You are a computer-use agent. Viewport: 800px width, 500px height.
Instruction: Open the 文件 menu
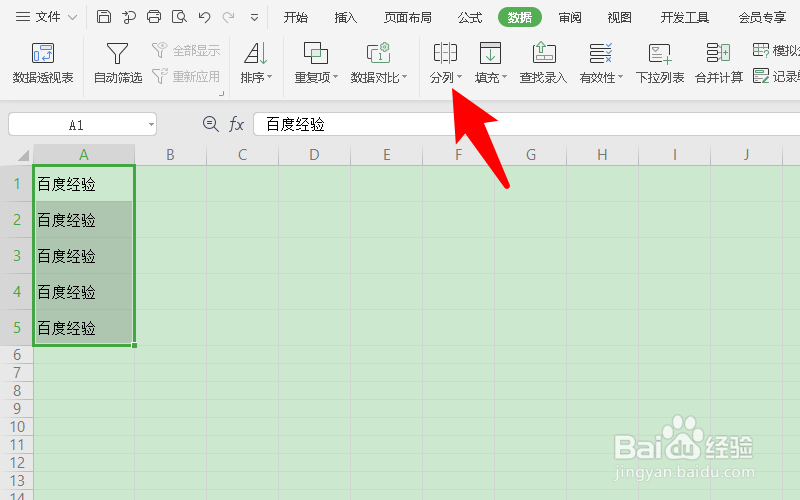(x=46, y=17)
